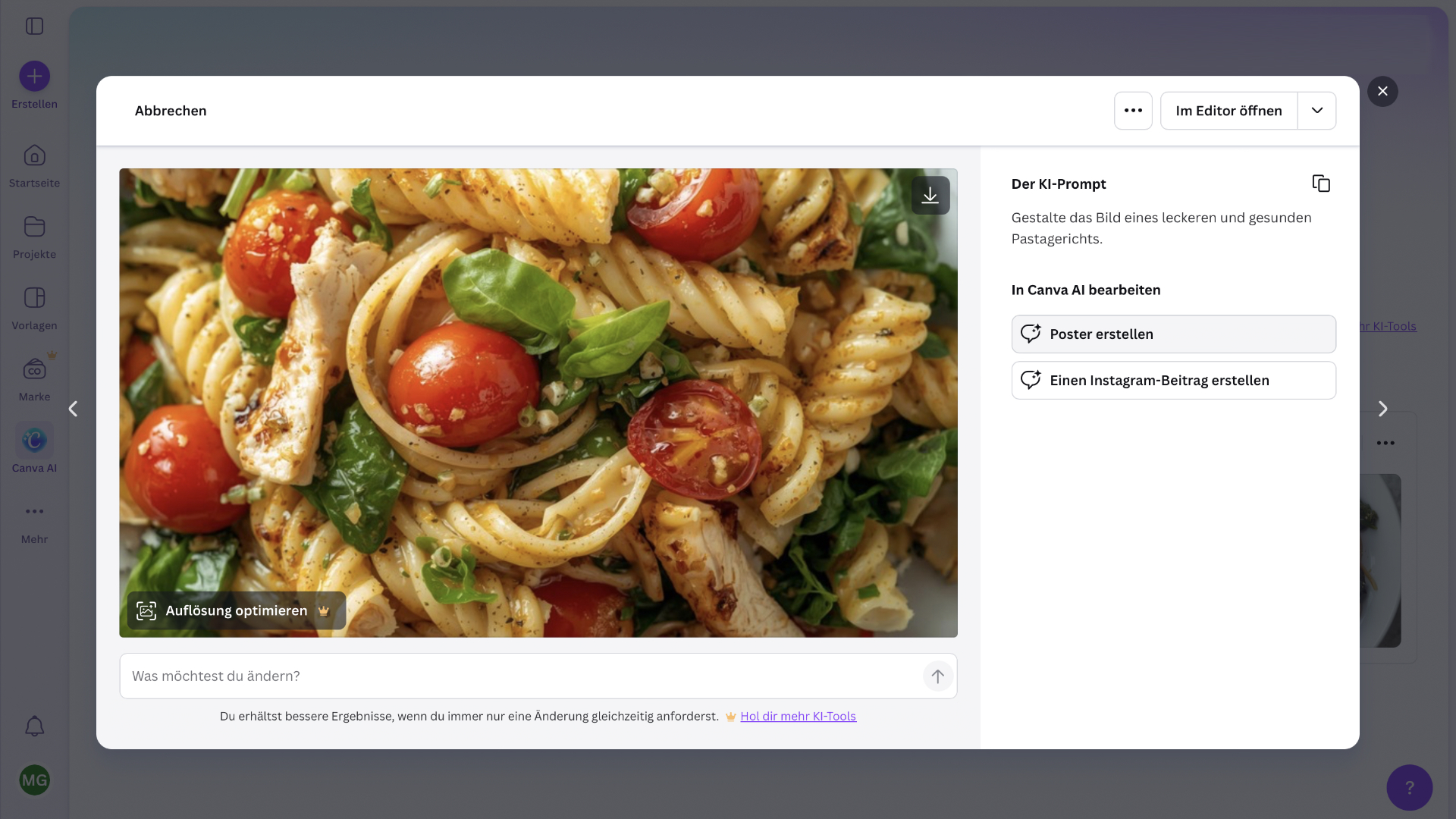Copy the KI-Prompt text
Screen dimensions: 1456x819
pos(1320,184)
